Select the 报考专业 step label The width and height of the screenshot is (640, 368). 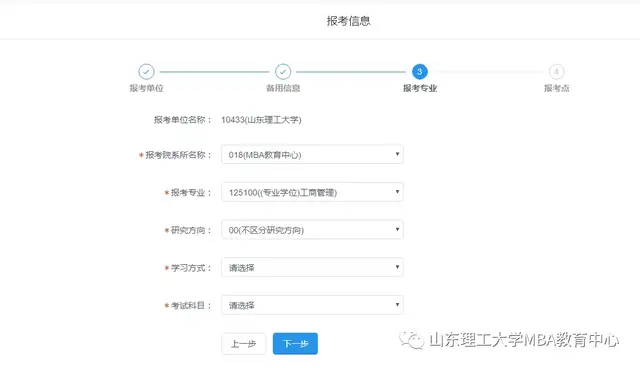[x=420, y=88]
